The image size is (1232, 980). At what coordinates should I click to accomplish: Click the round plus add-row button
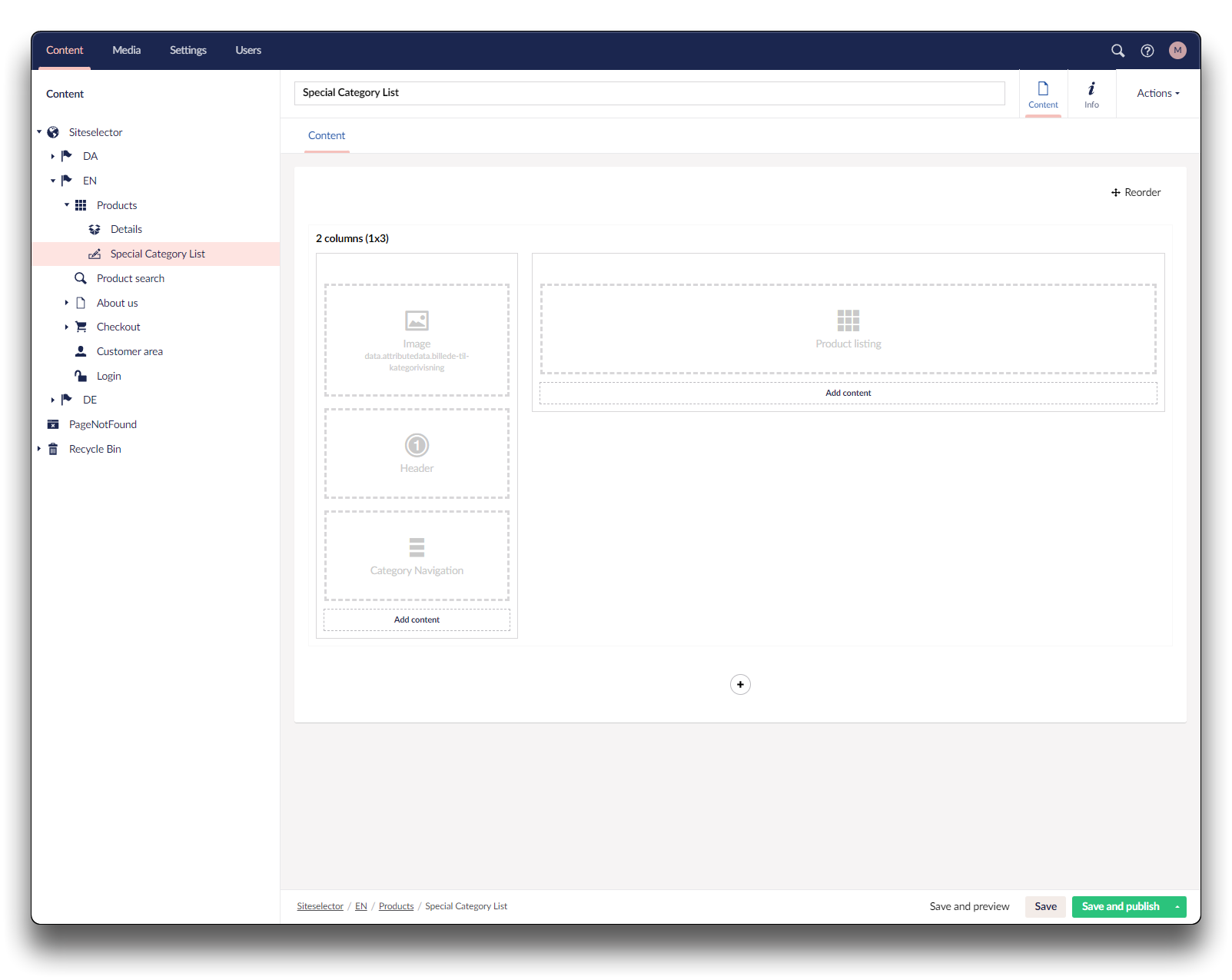pyautogui.click(x=739, y=684)
